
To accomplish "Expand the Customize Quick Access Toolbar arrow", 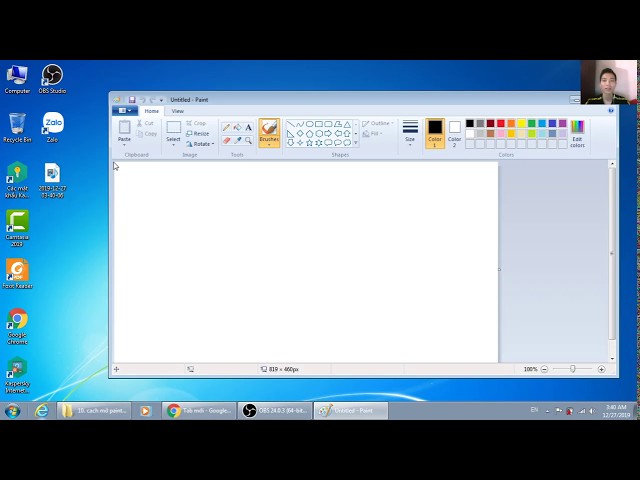I will pos(161,100).
